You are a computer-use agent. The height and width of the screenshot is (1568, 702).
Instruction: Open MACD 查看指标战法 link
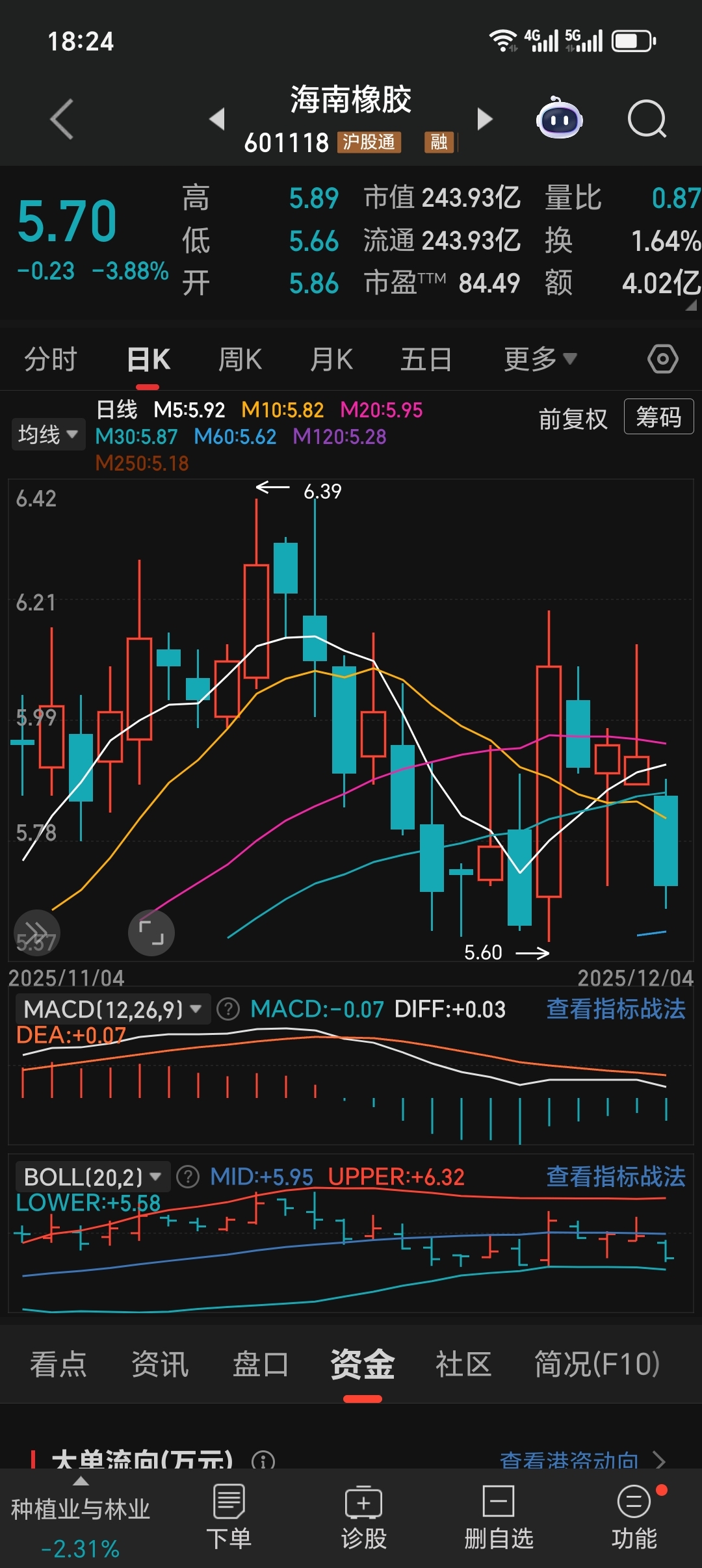[x=616, y=1009]
